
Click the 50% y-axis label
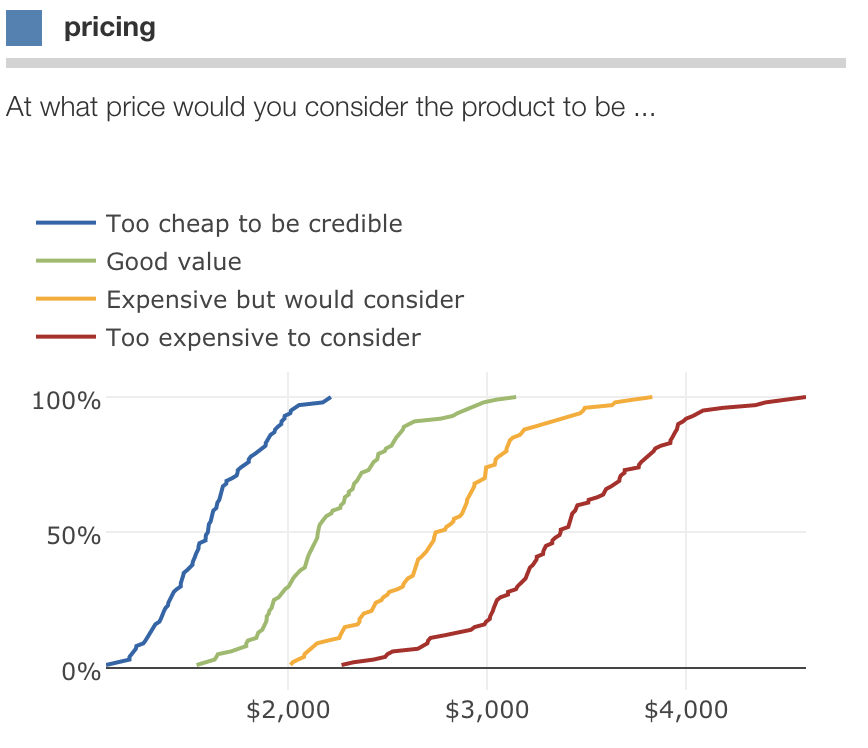click(x=74, y=535)
